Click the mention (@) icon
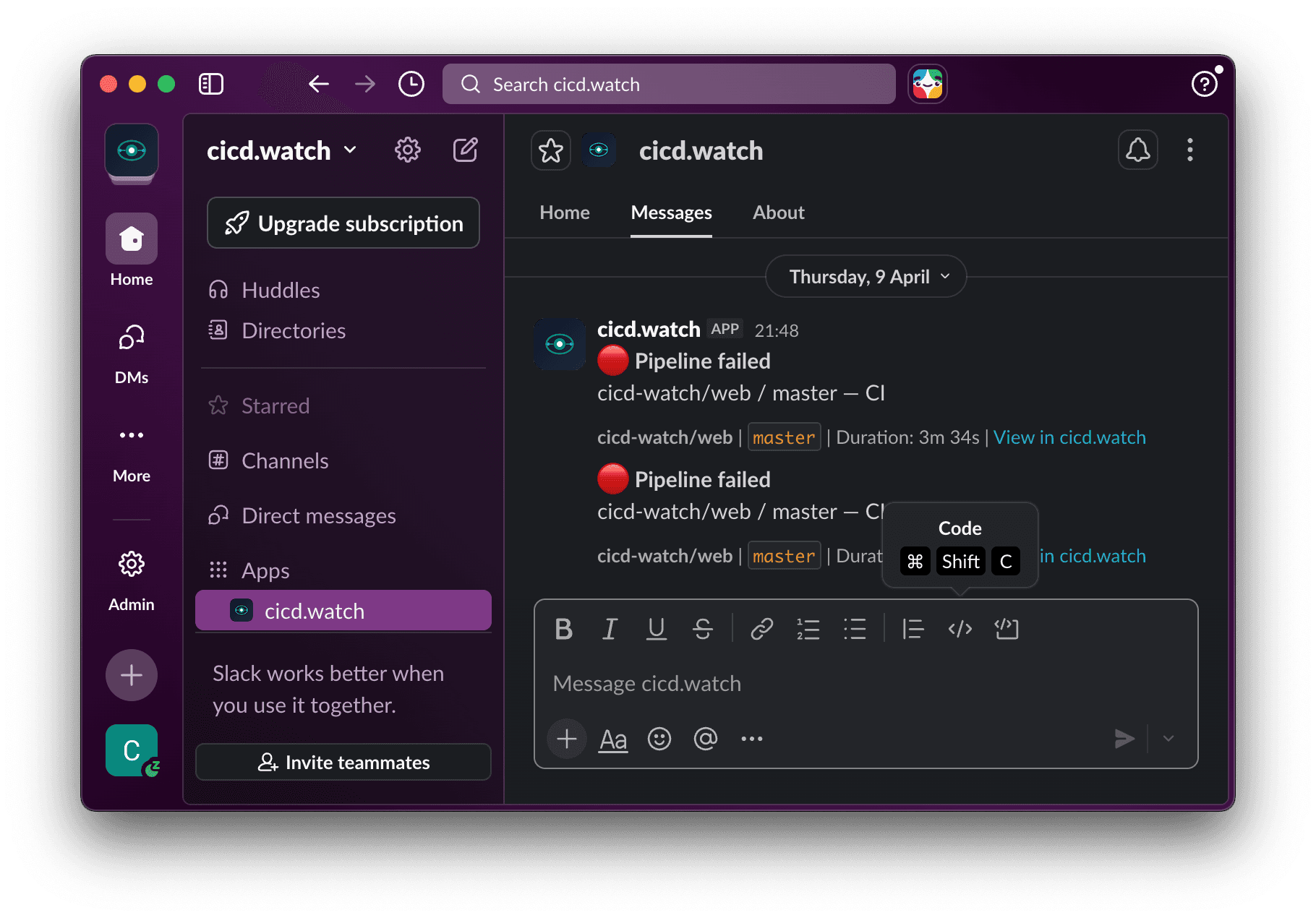 705,738
